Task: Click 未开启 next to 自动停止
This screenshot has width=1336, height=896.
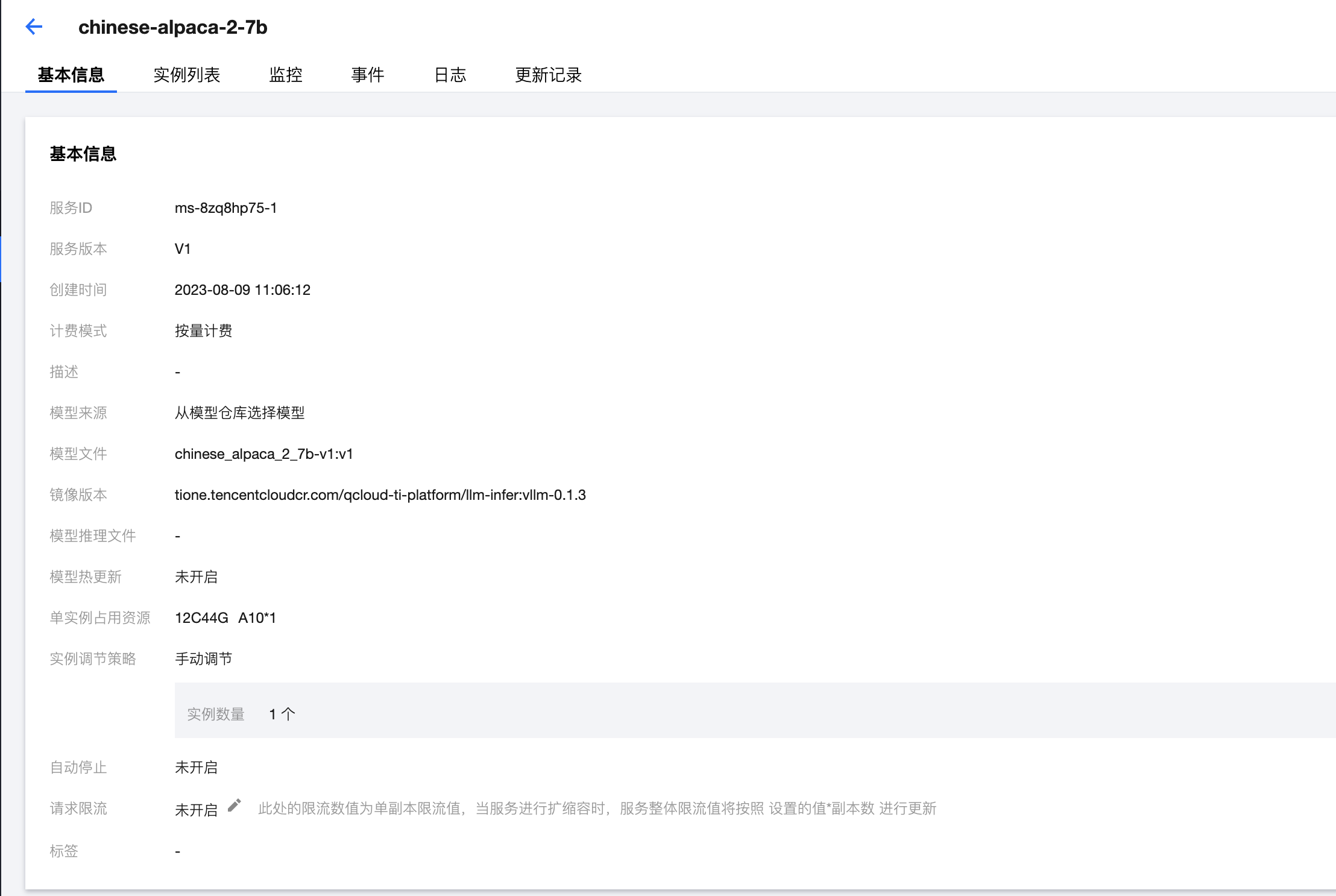Action: point(197,768)
